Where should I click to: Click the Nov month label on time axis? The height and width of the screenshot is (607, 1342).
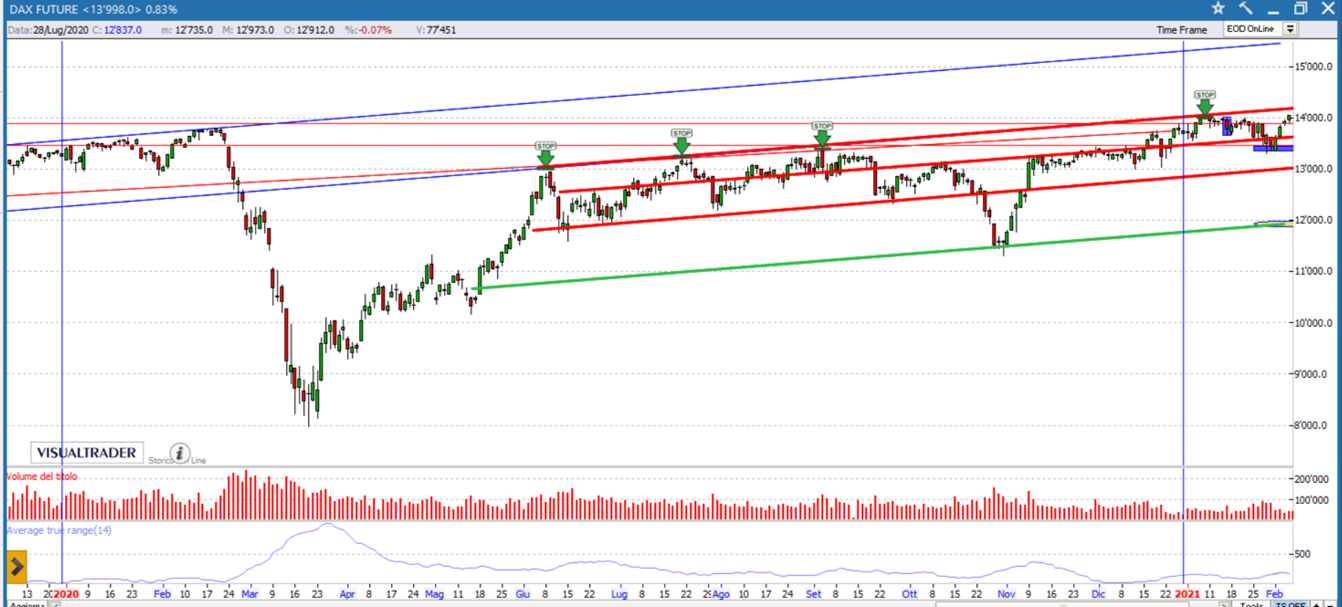click(x=1006, y=592)
